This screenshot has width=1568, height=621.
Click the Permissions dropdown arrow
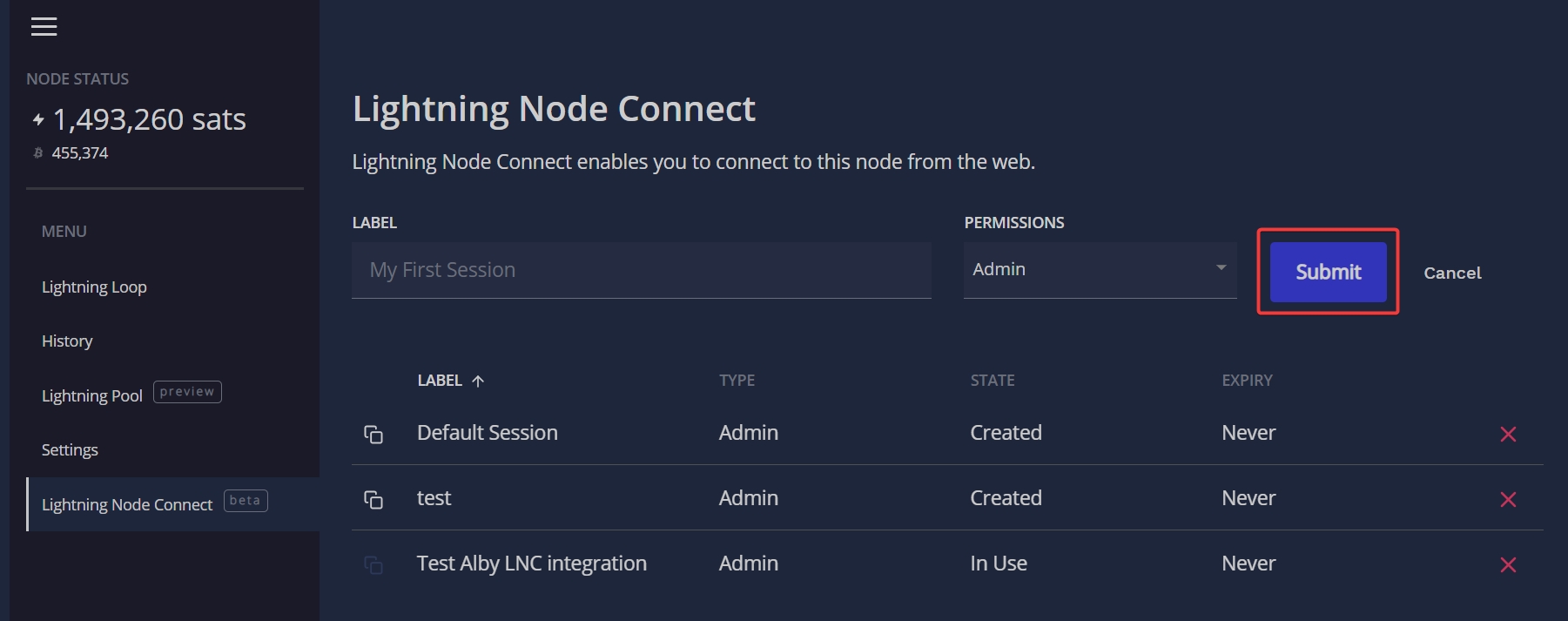[x=1221, y=267]
